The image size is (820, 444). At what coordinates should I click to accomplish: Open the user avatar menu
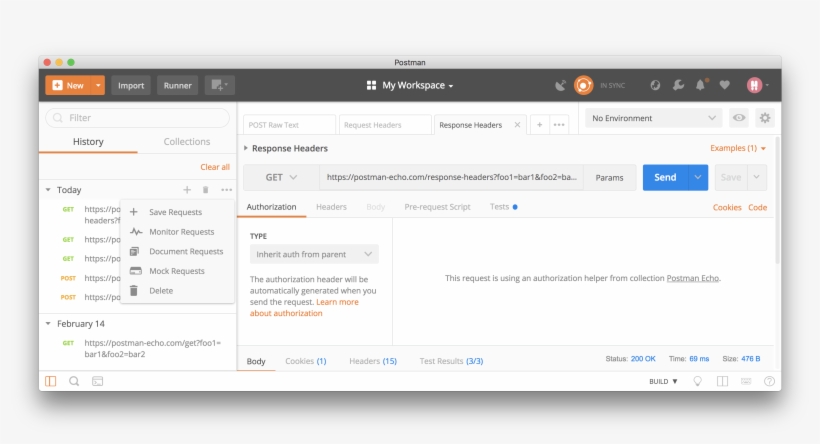click(757, 85)
